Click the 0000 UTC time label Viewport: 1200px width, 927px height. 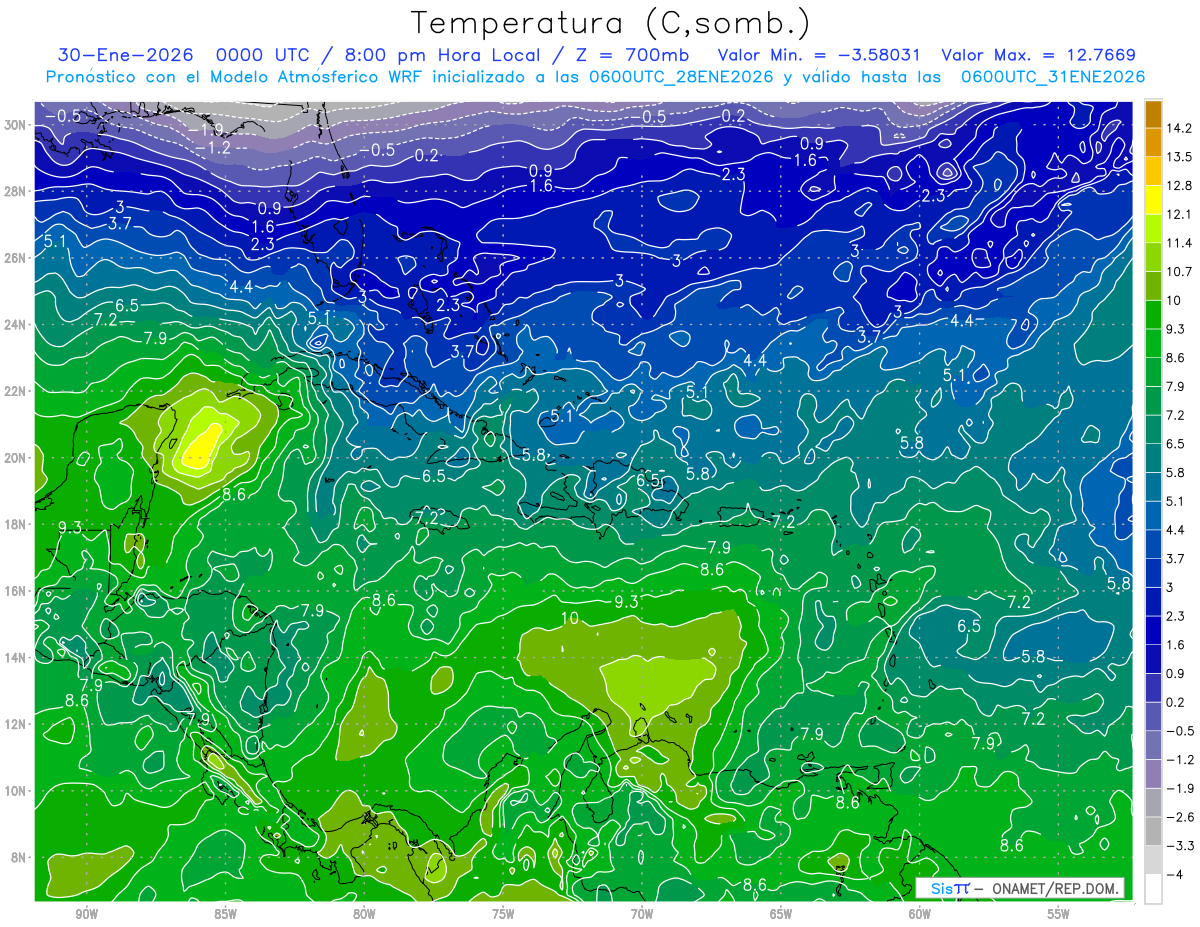tap(263, 55)
